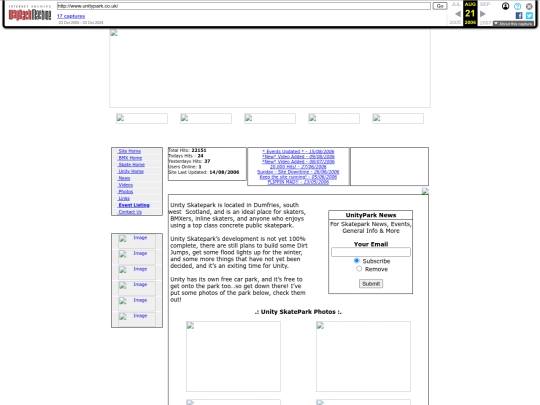Expand the About this capture dropdown
Screen dimensions: 540x405
(x=513, y=23)
